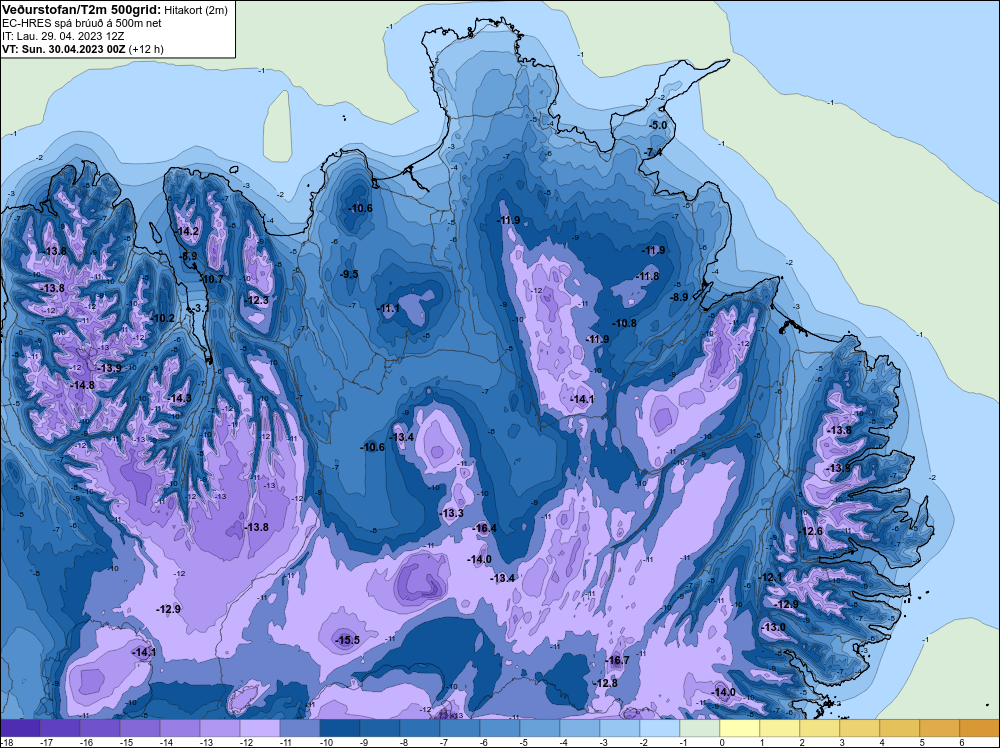Click the legend number -17

point(46,742)
